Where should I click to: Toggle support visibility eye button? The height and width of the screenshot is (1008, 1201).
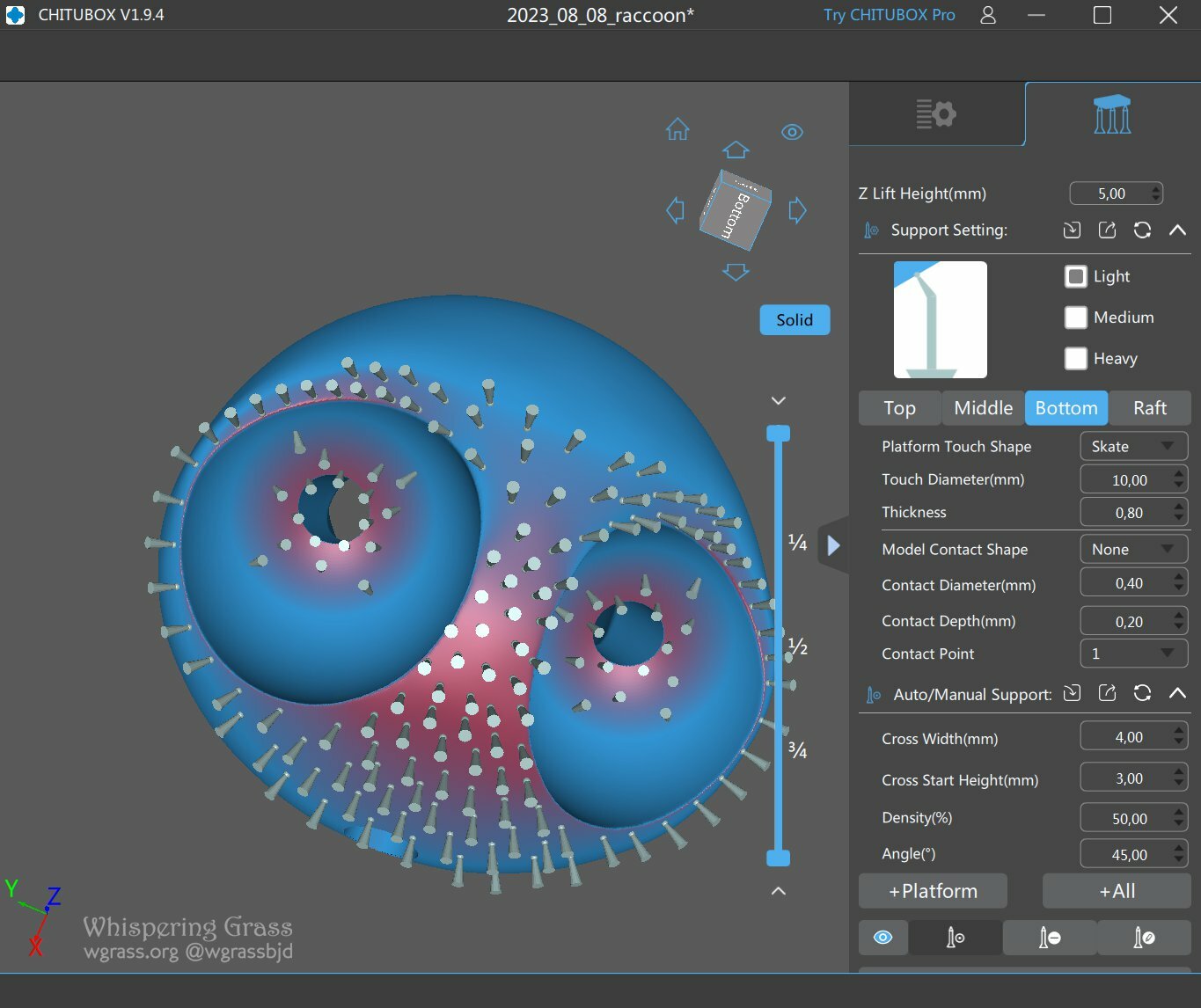click(x=882, y=938)
